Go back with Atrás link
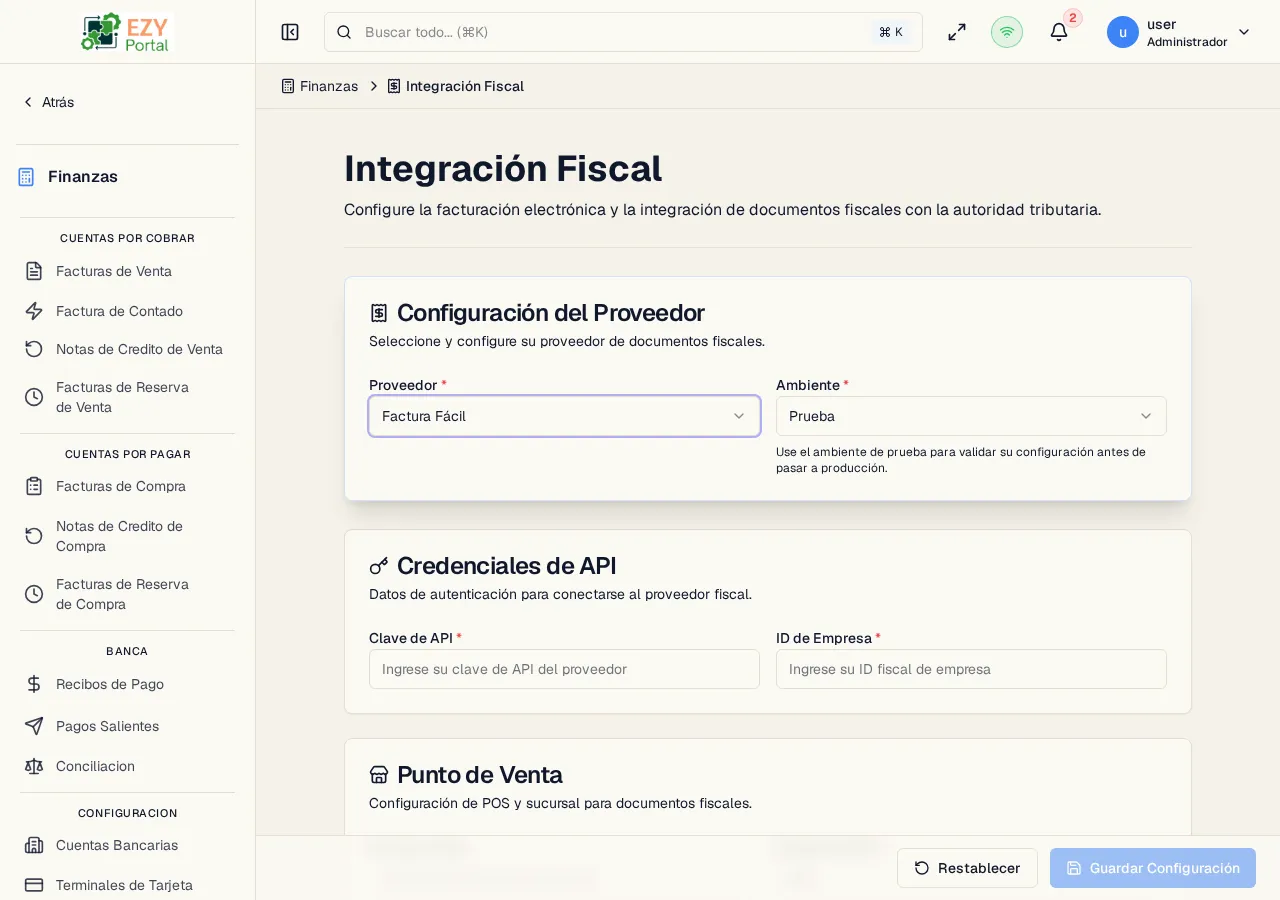 [x=48, y=102]
